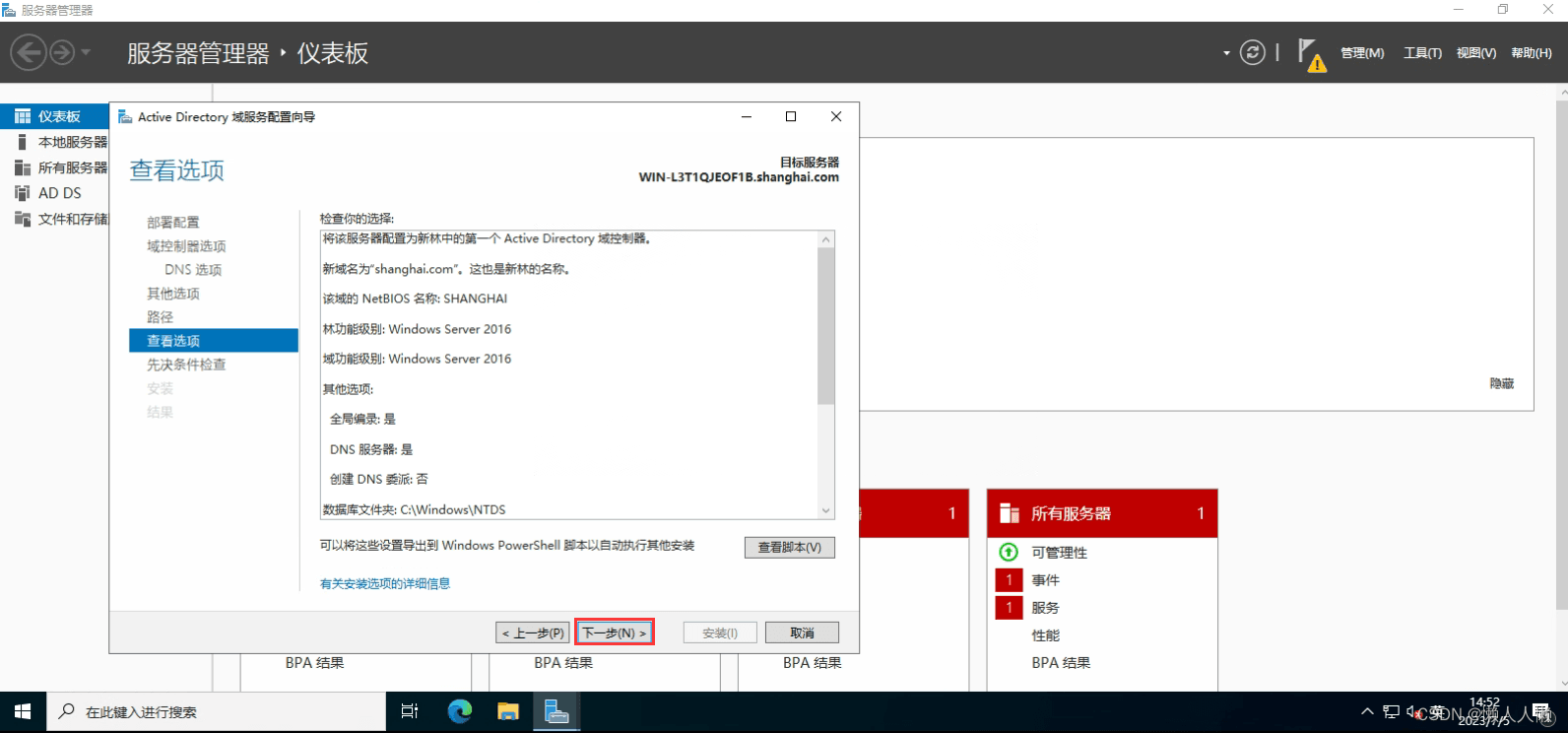Click the back navigation arrow in Server Manager
1568x733 pixels.
(x=29, y=52)
